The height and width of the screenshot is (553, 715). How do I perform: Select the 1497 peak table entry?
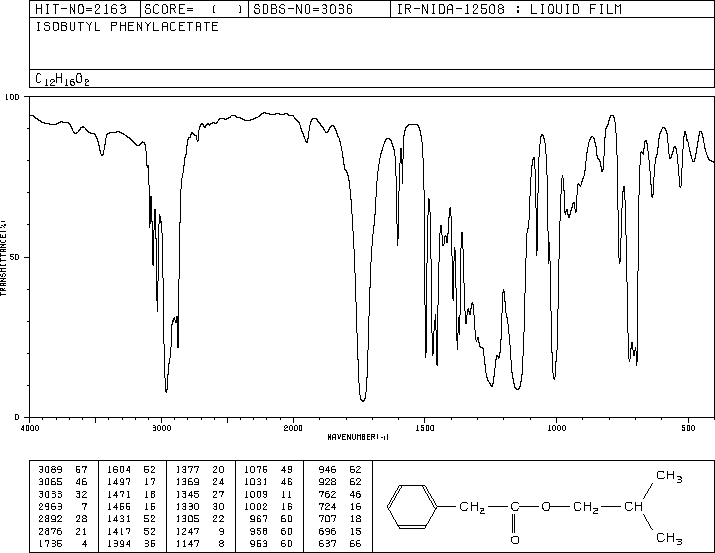(x=131, y=482)
